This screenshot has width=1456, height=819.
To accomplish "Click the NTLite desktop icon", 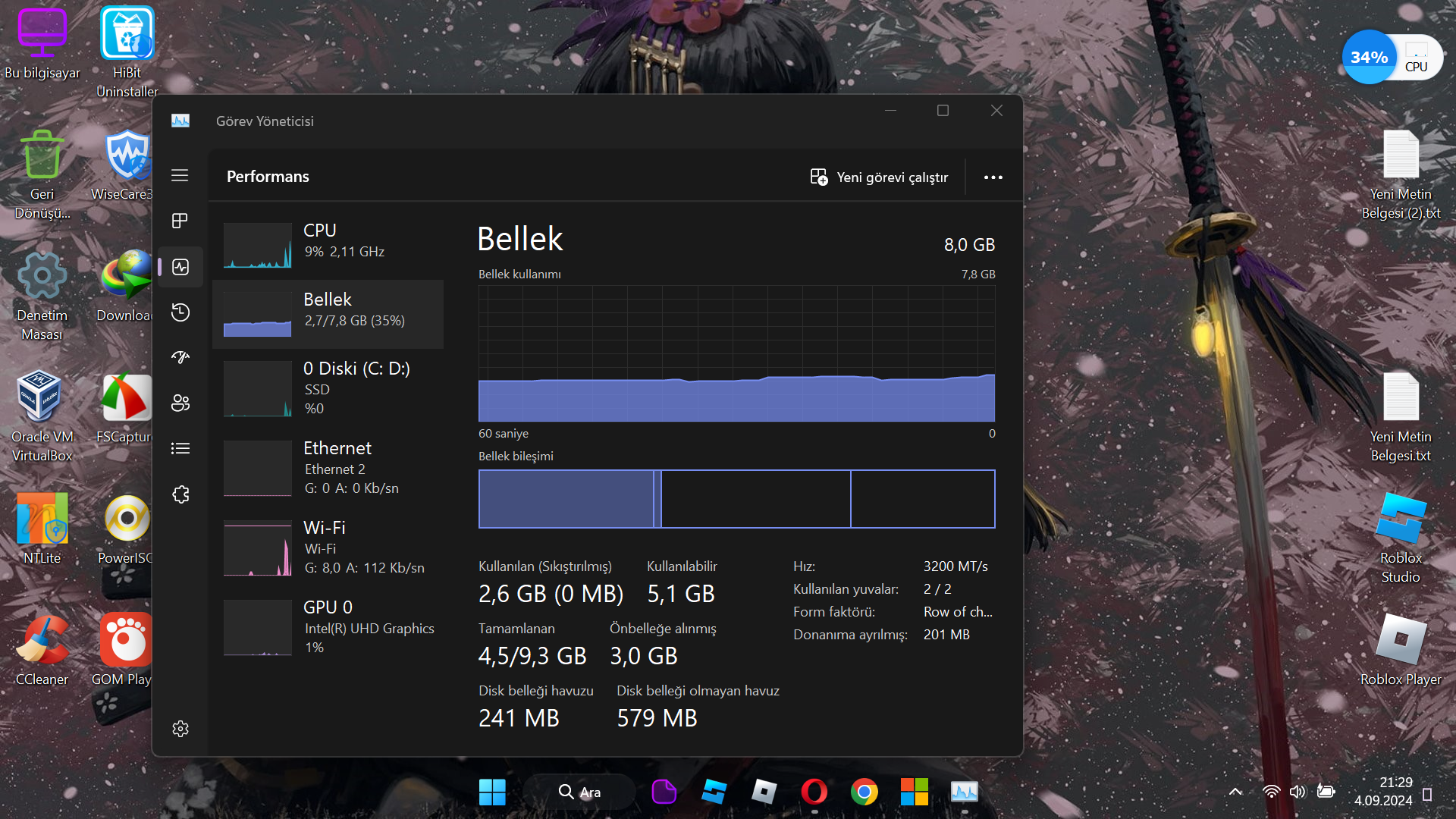I will [x=42, y=529].
